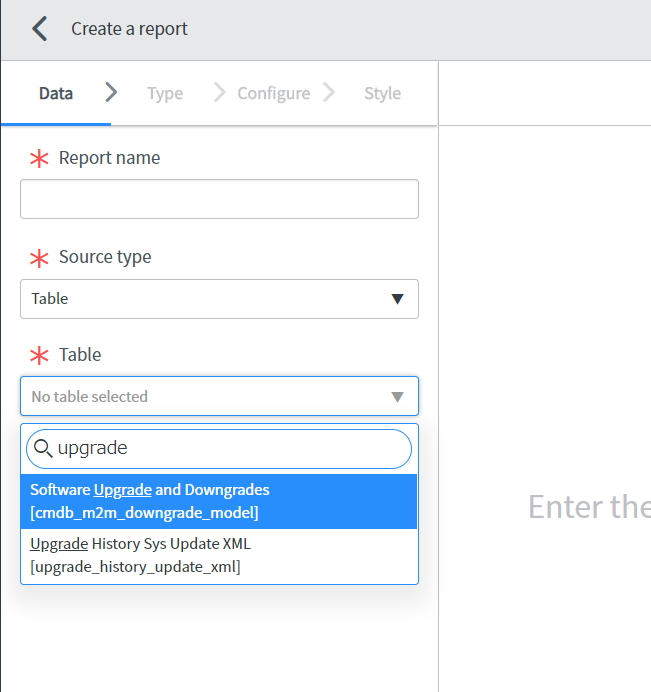
Task: Click the chevron between Configure and Style
Action: [328, 93]
